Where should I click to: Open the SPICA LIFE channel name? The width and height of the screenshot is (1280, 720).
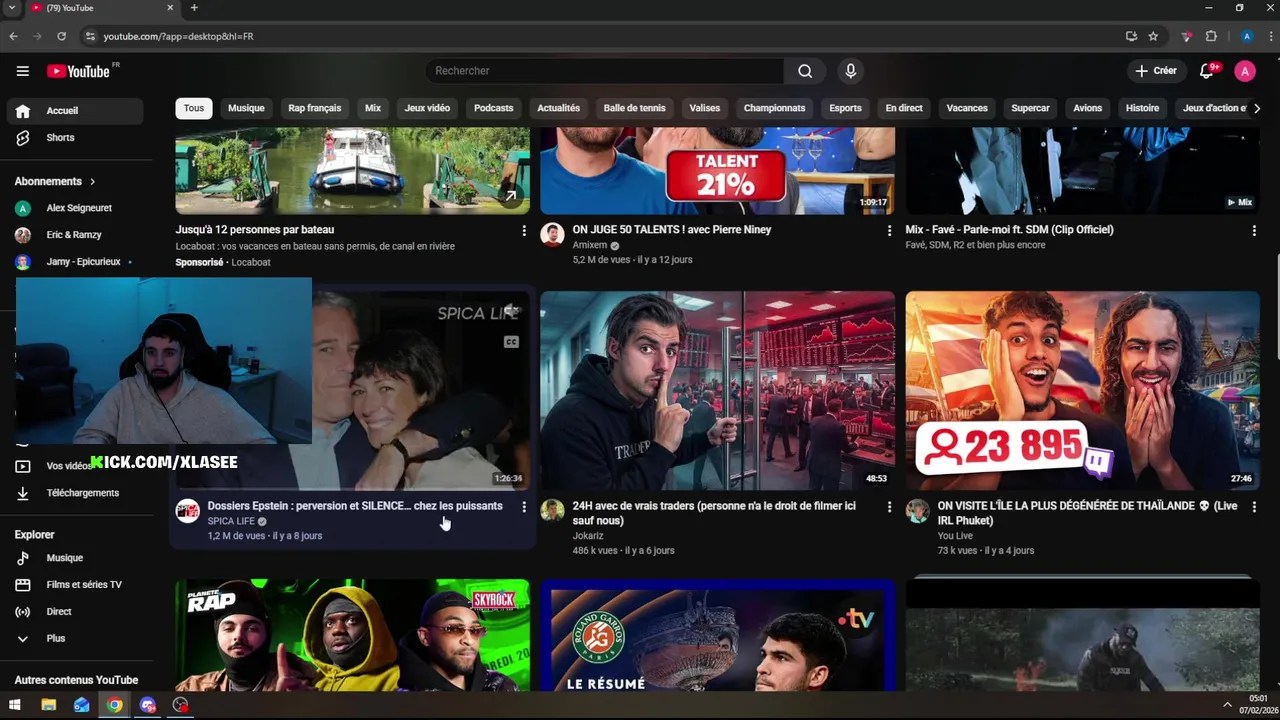click(x=231, y=521)
